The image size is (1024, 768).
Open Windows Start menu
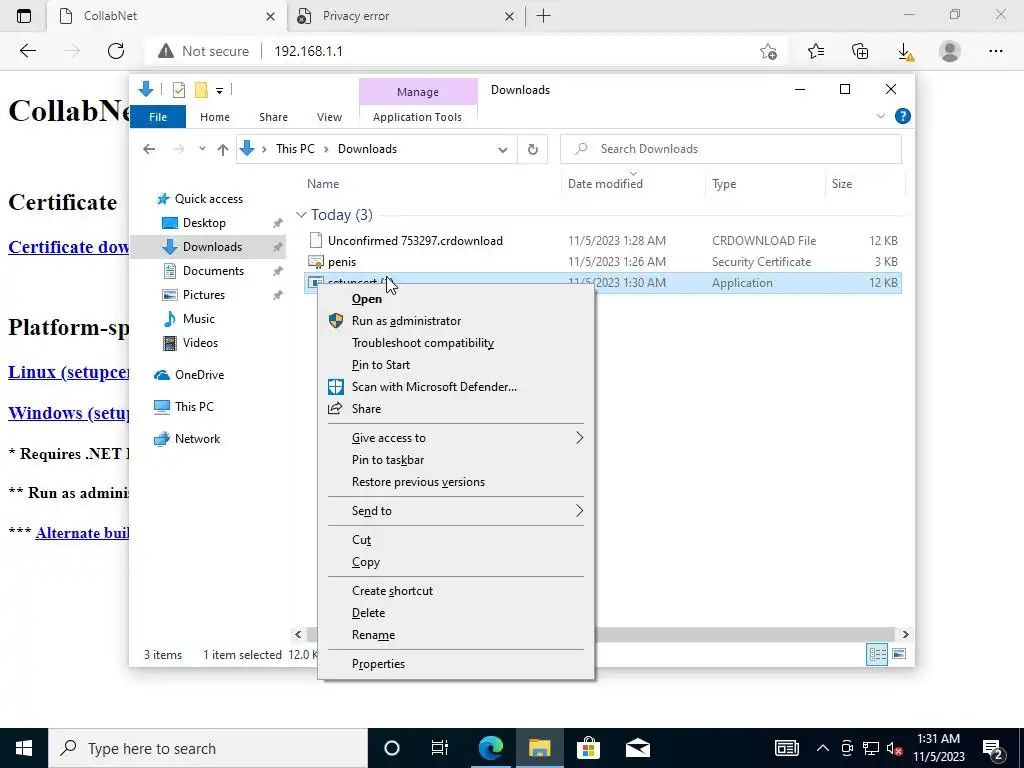pyautogui.click(x=24, y=748)
